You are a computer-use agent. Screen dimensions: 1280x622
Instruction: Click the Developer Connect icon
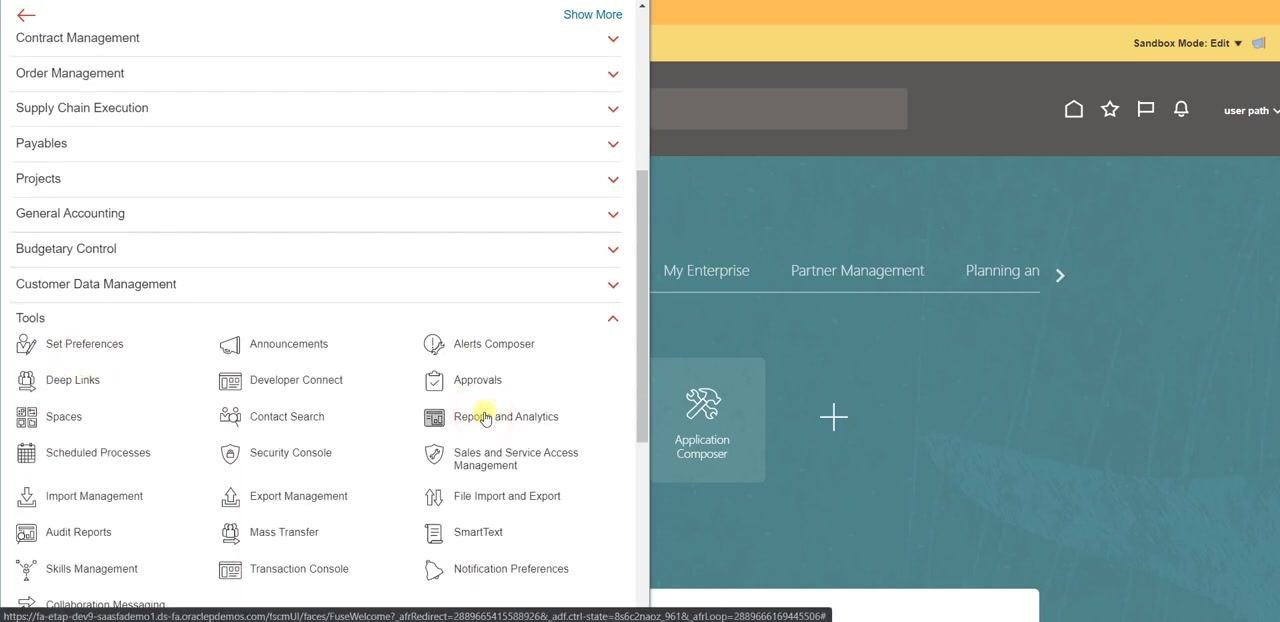pyautogui.click(x=230, y=380)
